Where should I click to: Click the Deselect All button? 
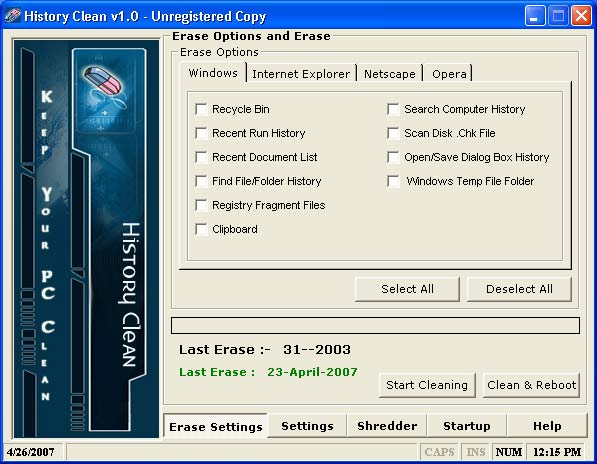click(519, 289)
